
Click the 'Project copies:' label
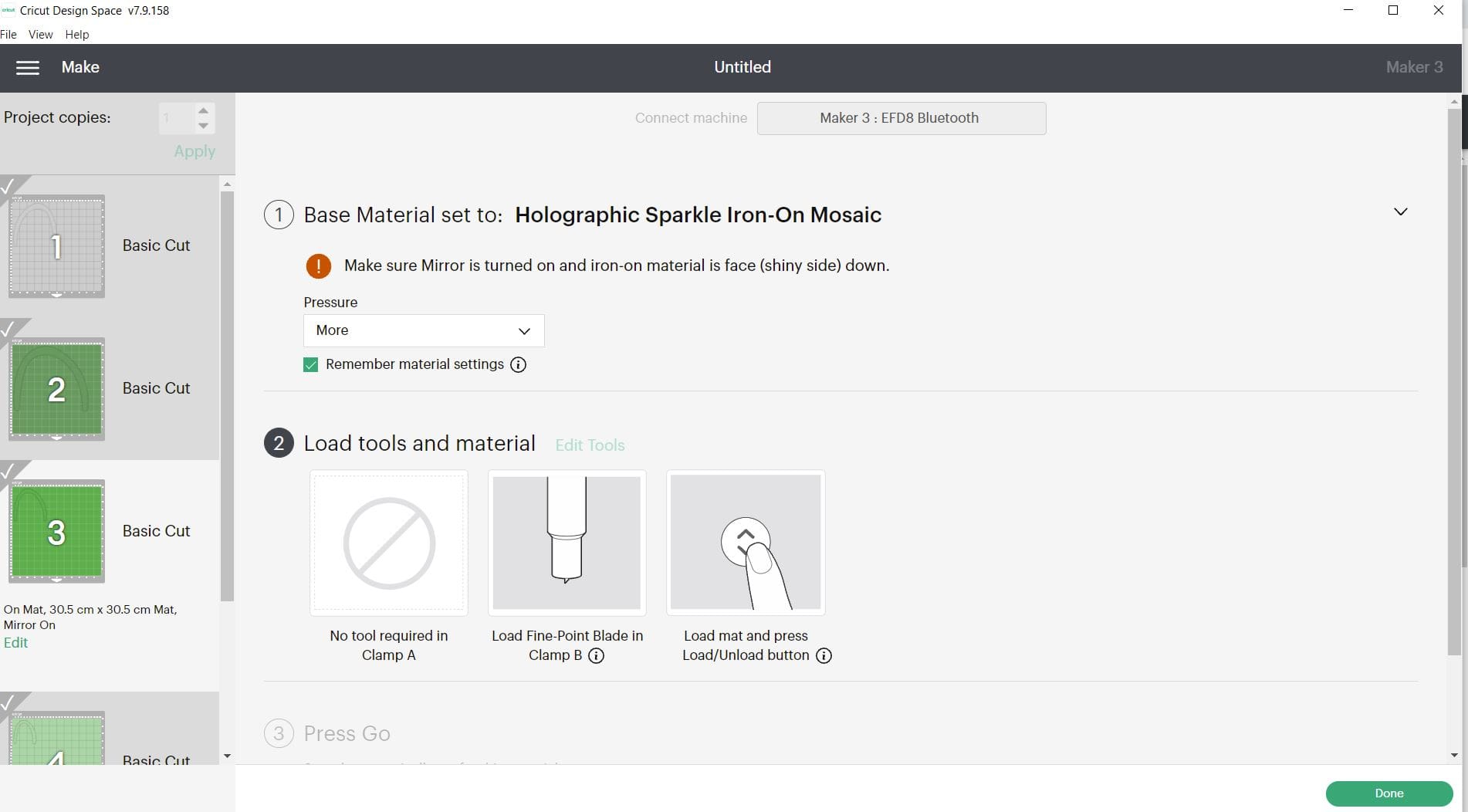point(57,117)
